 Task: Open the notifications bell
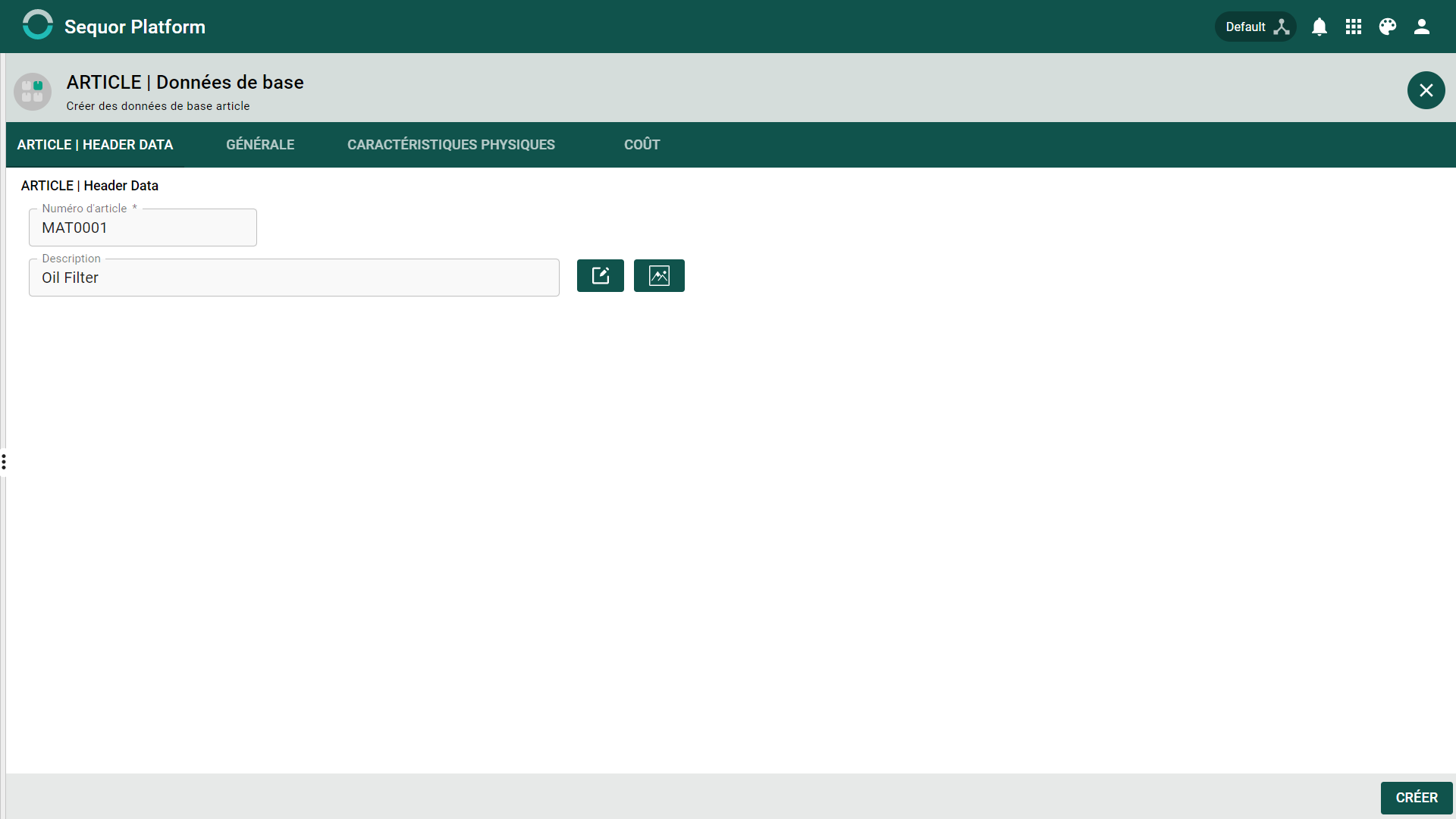coord(1319,27)
